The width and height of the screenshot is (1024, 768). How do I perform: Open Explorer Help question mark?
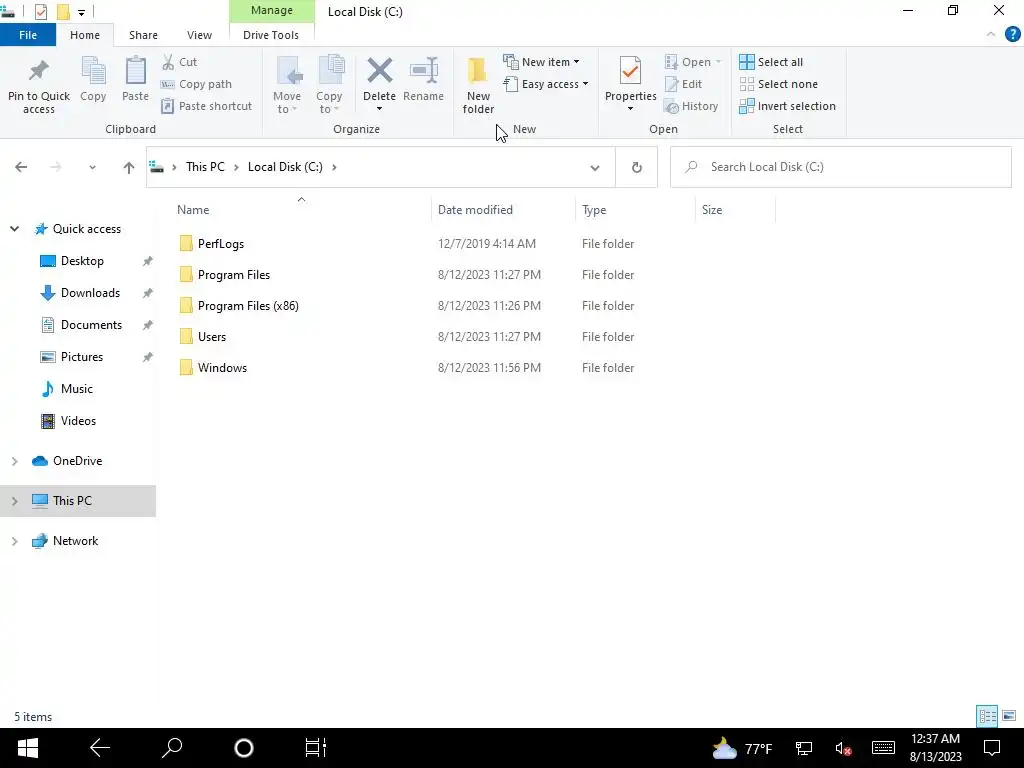coord(1012,35)
